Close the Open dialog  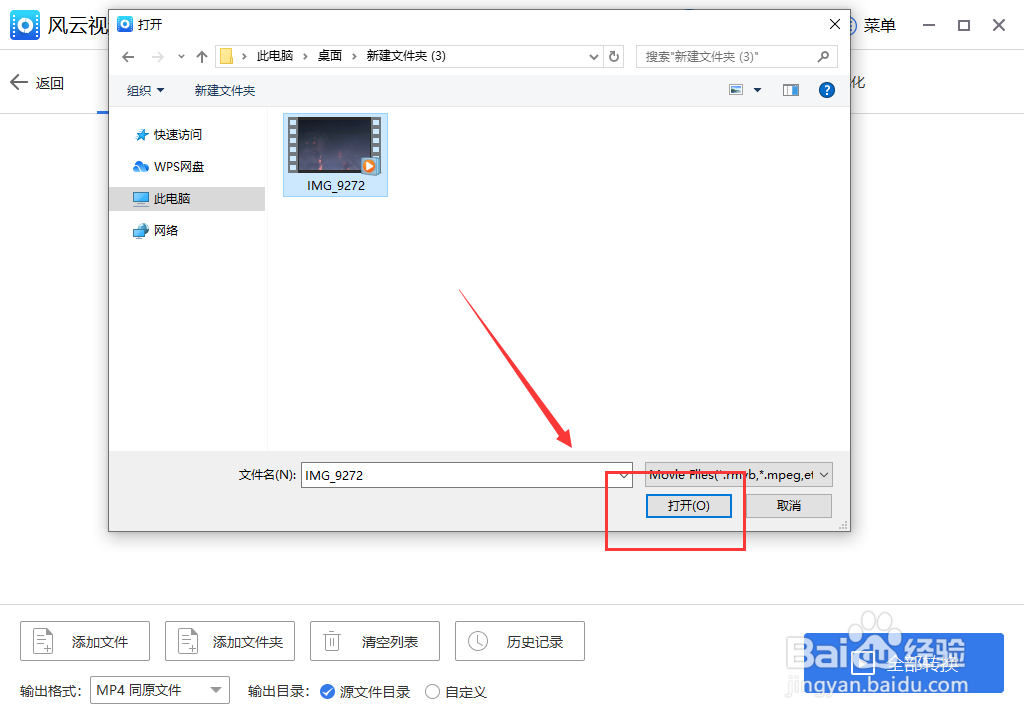(x=835, y=24)
